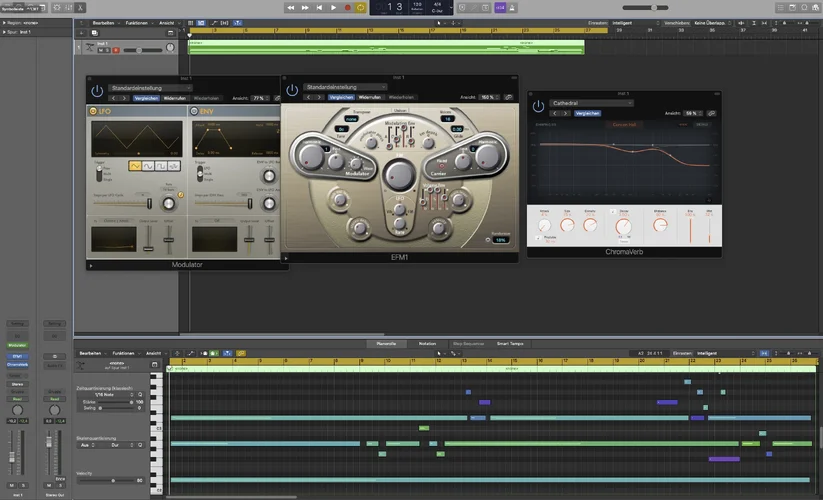
Task: Click the large FM knob in EFM1 center
Action: [399, 176]
